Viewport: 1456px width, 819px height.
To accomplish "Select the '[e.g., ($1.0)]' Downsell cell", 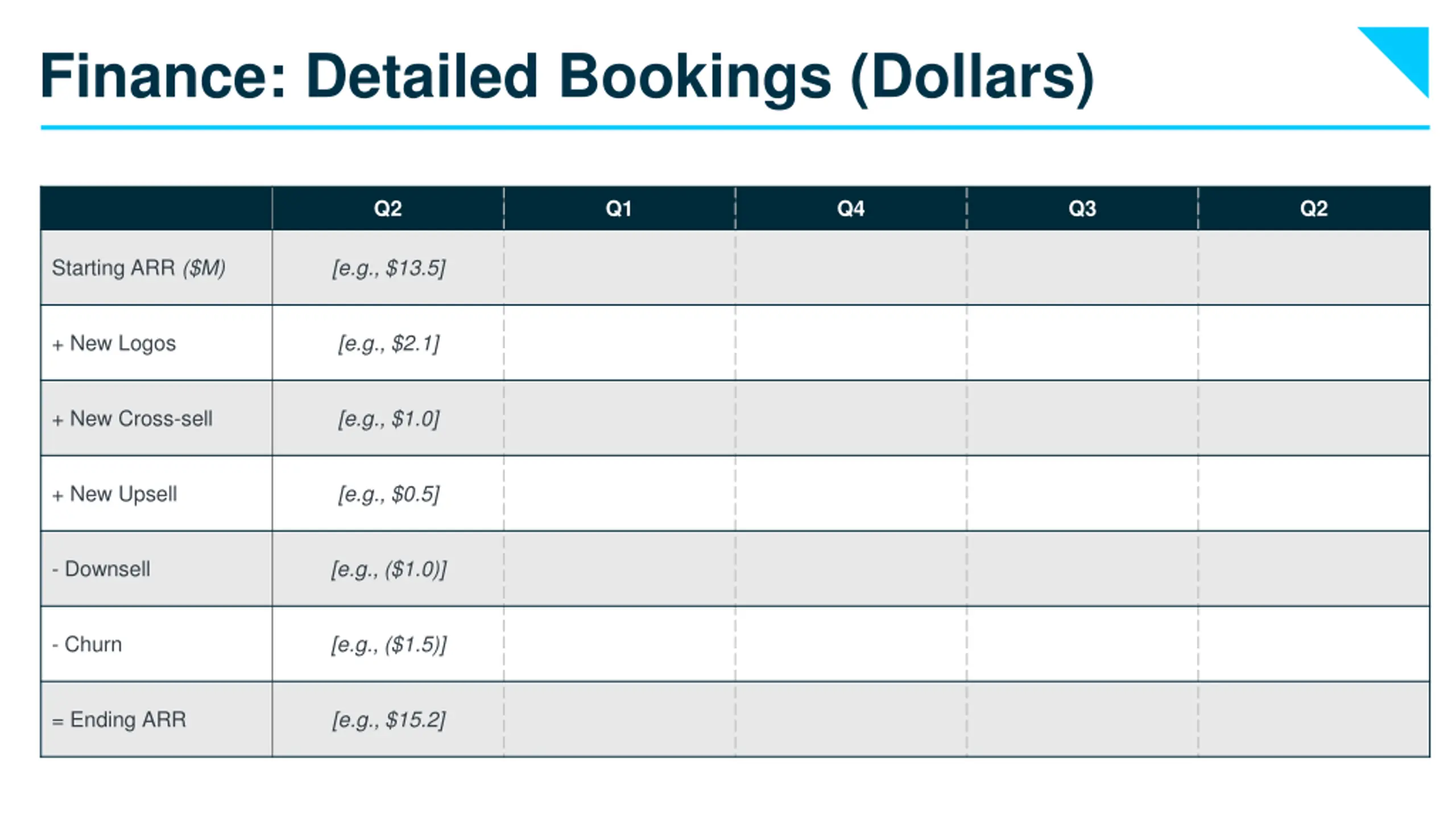I will click(388, 569).
